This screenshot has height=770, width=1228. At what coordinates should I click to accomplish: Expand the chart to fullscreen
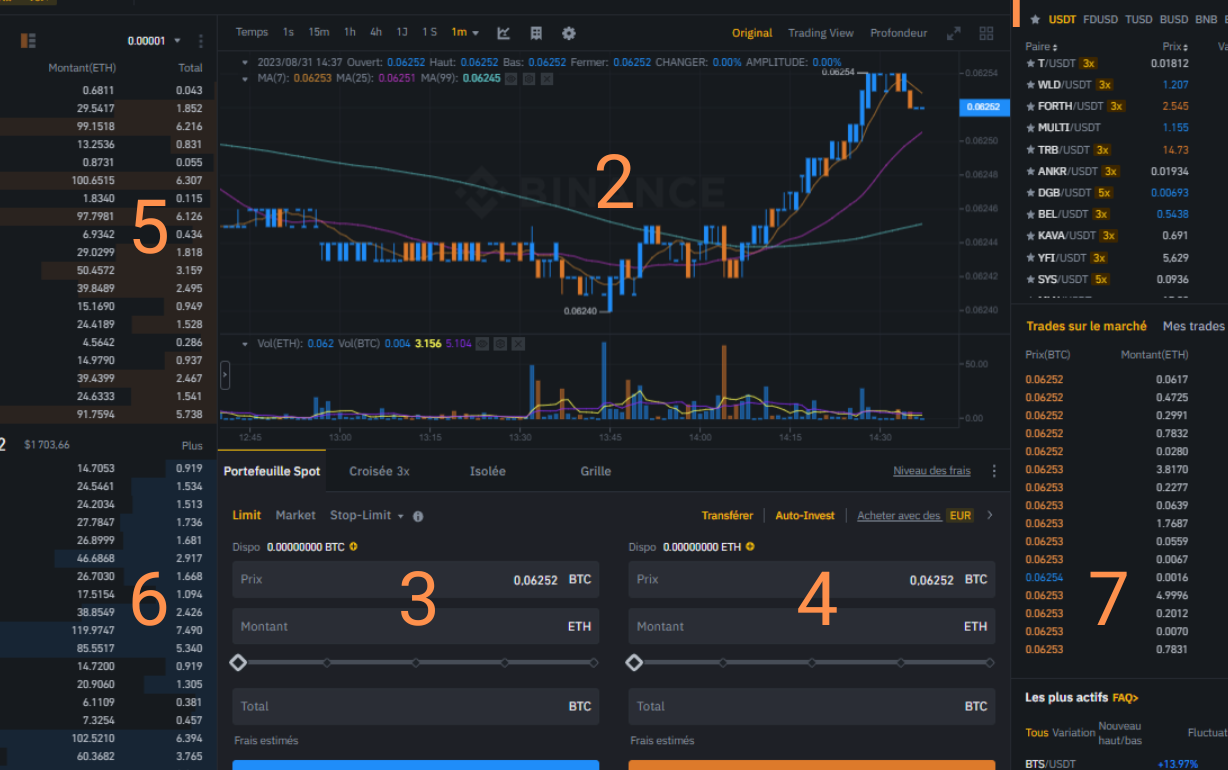coord(954,33)
